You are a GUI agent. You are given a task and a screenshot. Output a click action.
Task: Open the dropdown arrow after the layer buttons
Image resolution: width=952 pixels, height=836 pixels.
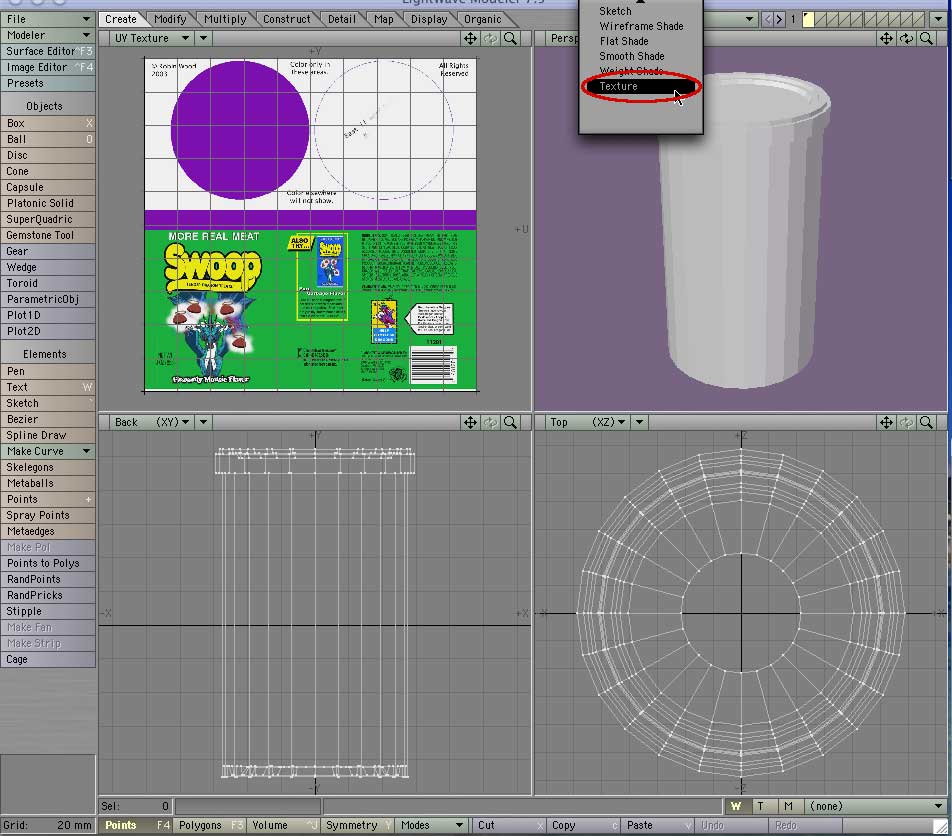pyautogui.click(x=938, y=19)
